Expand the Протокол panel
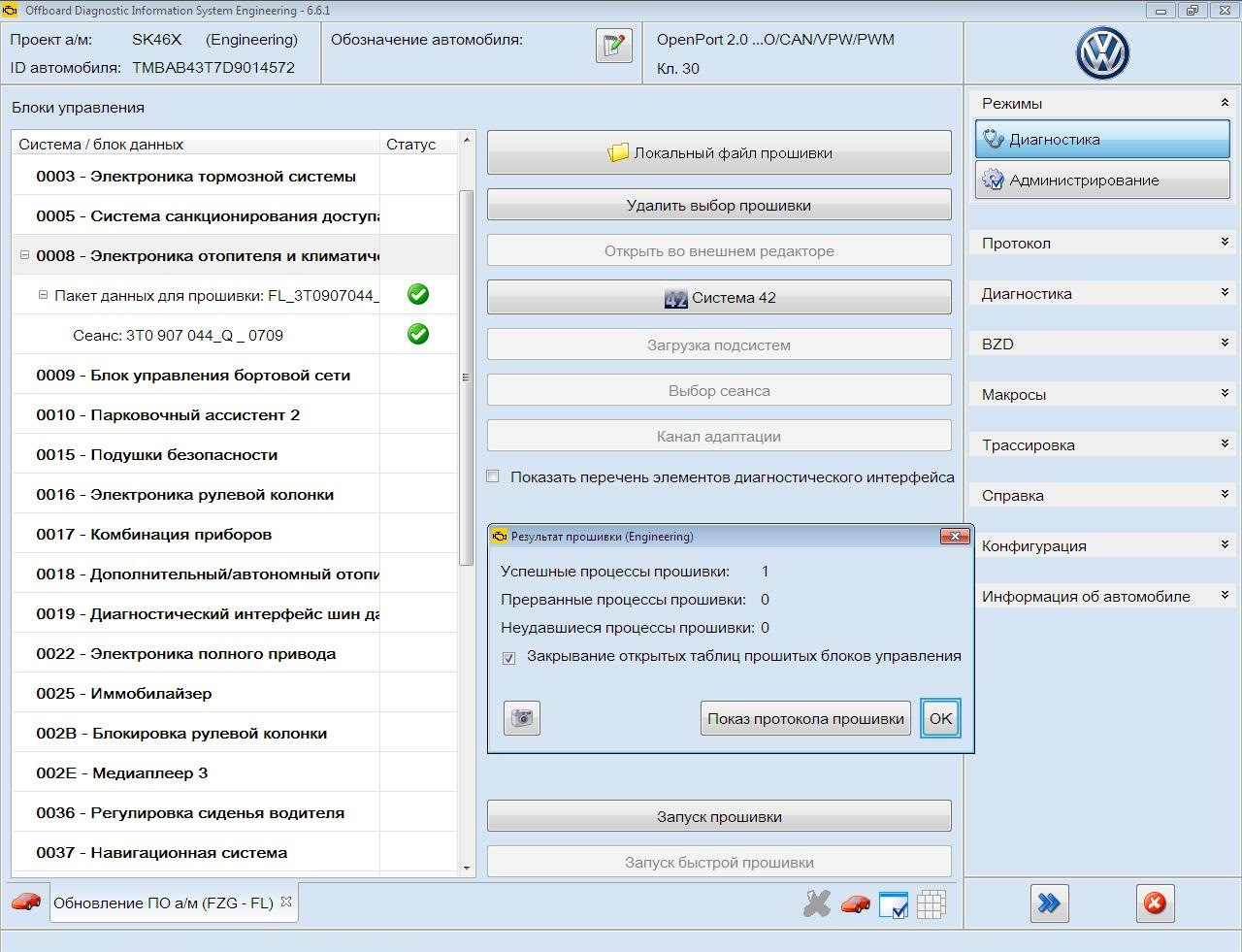Viewport: 1242px width, 952px height. pos(1225,243)
